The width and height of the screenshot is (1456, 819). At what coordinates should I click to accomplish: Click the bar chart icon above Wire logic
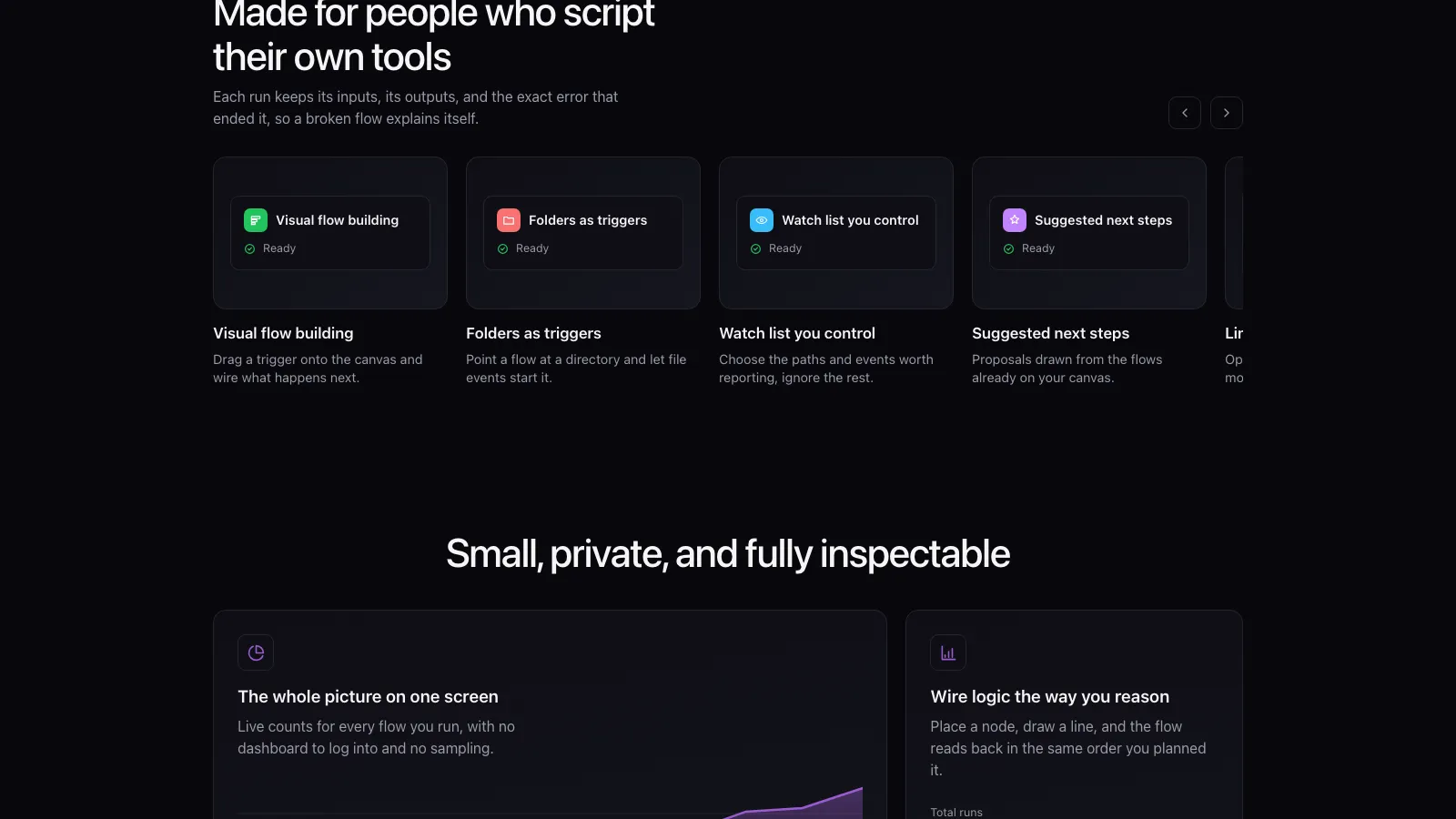948,652
